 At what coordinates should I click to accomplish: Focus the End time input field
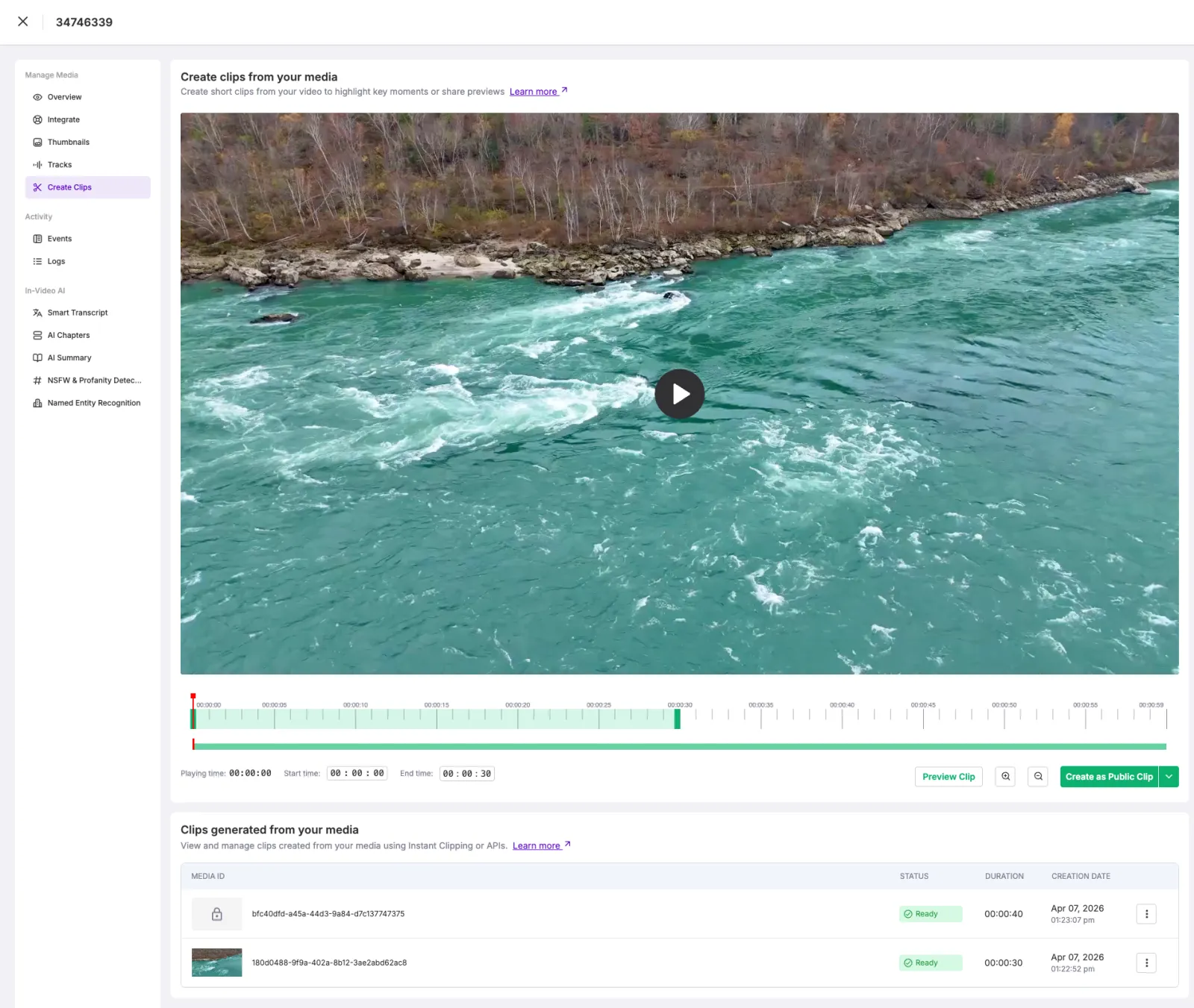tap(467, 774)
